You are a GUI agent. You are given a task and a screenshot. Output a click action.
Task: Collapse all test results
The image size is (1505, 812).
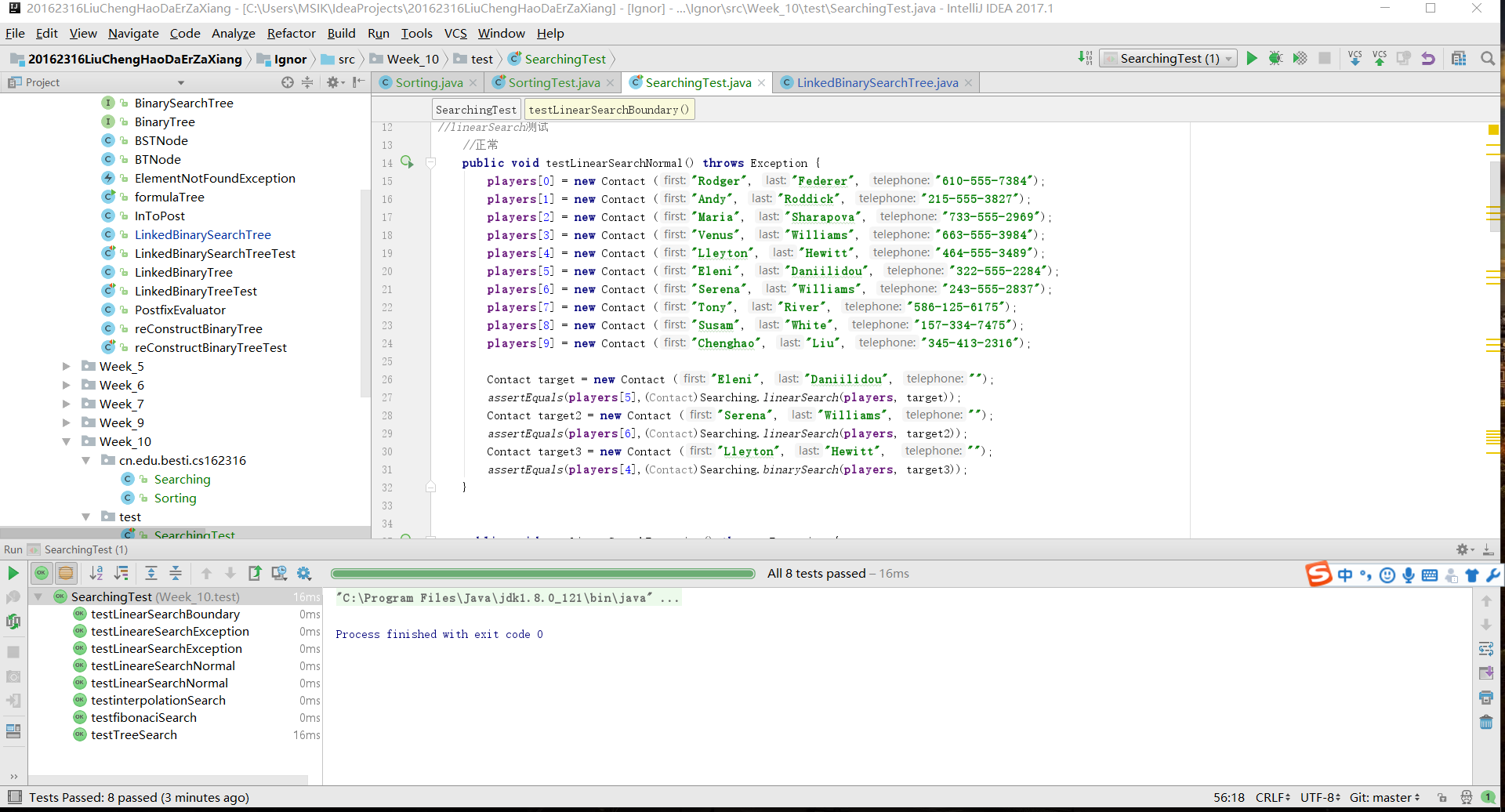point(176,573)
